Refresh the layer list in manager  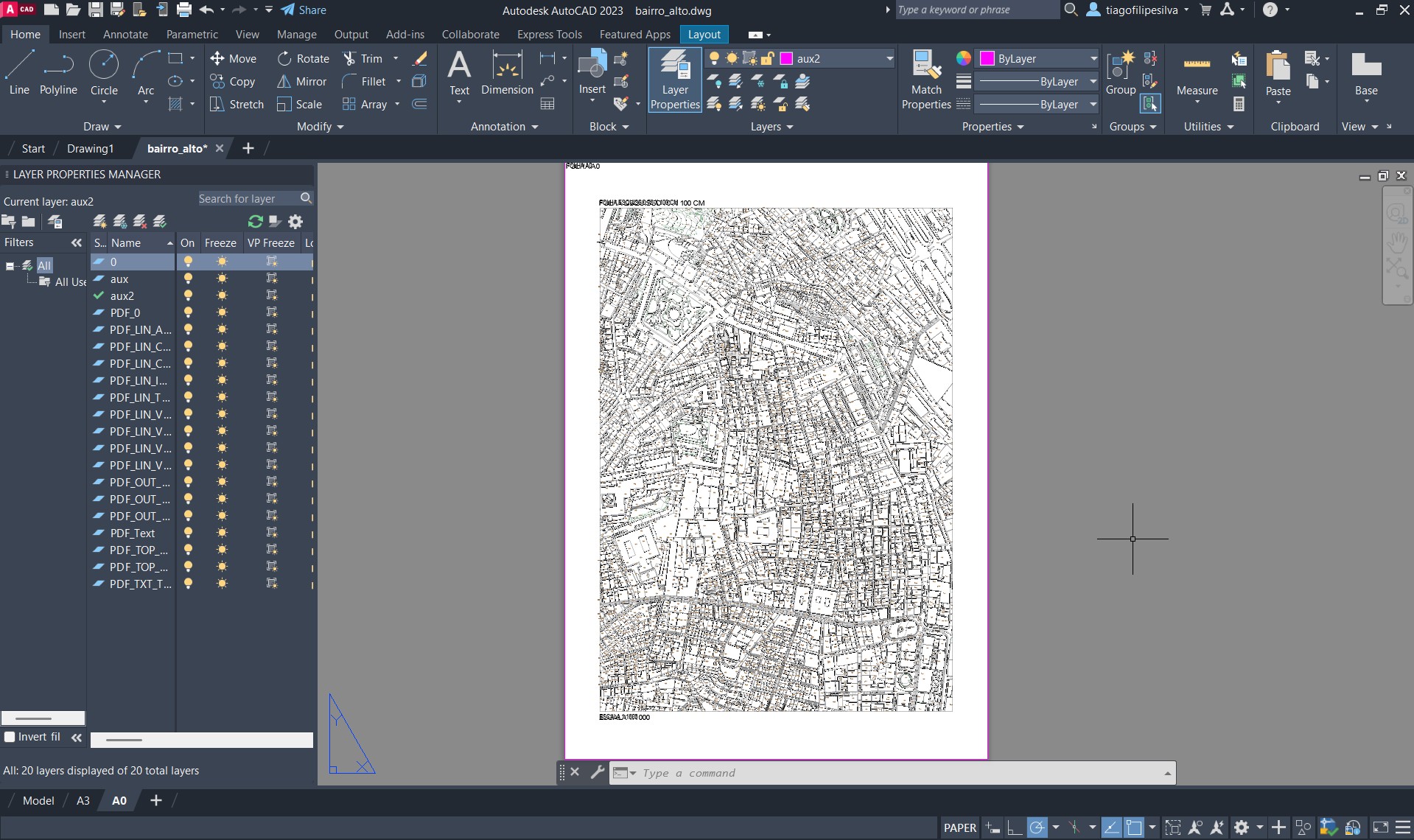tap(255, 222)
